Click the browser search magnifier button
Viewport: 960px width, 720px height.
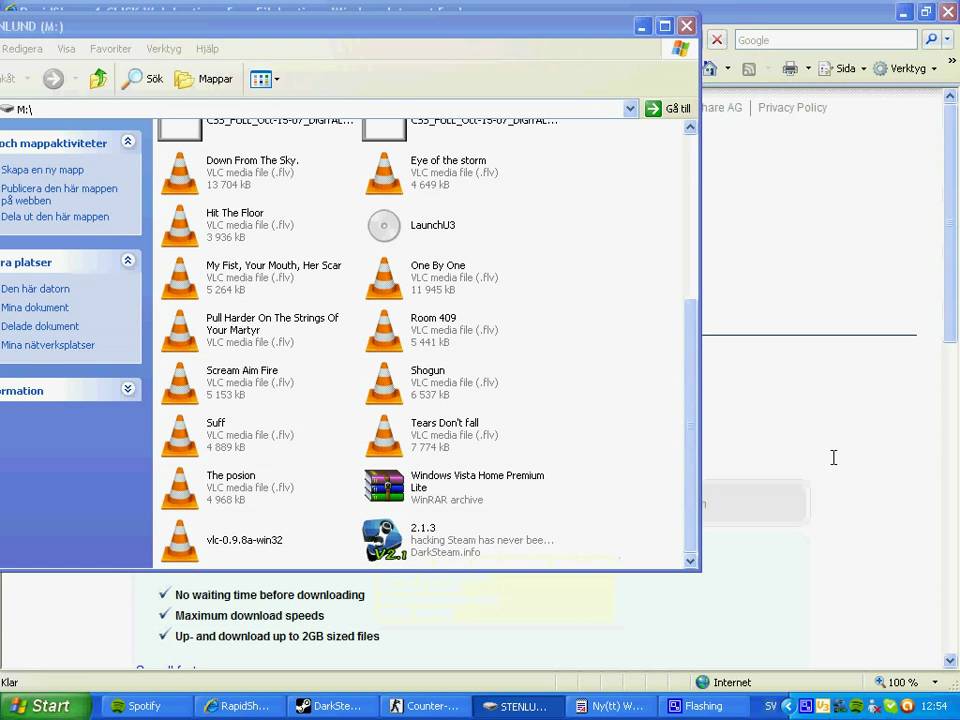point(931,39)
